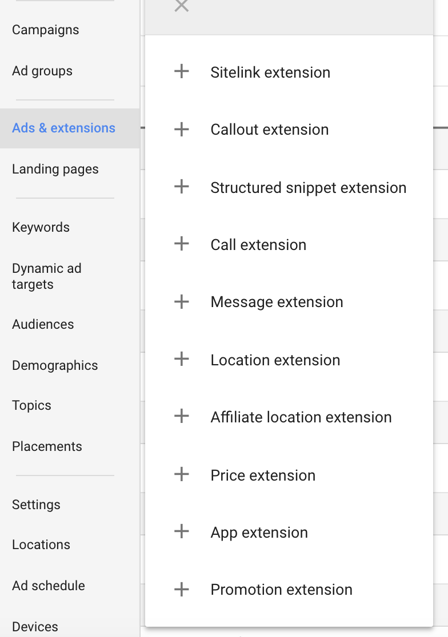Click the plus icon beside Price extension
Image resolution: width=448 pixels, height=637 pixels.
(182, 474)
